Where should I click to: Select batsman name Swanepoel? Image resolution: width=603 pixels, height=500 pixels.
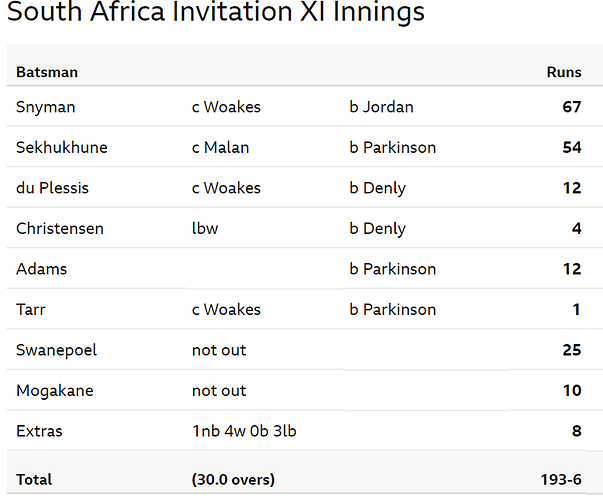(x=57, y=350)
